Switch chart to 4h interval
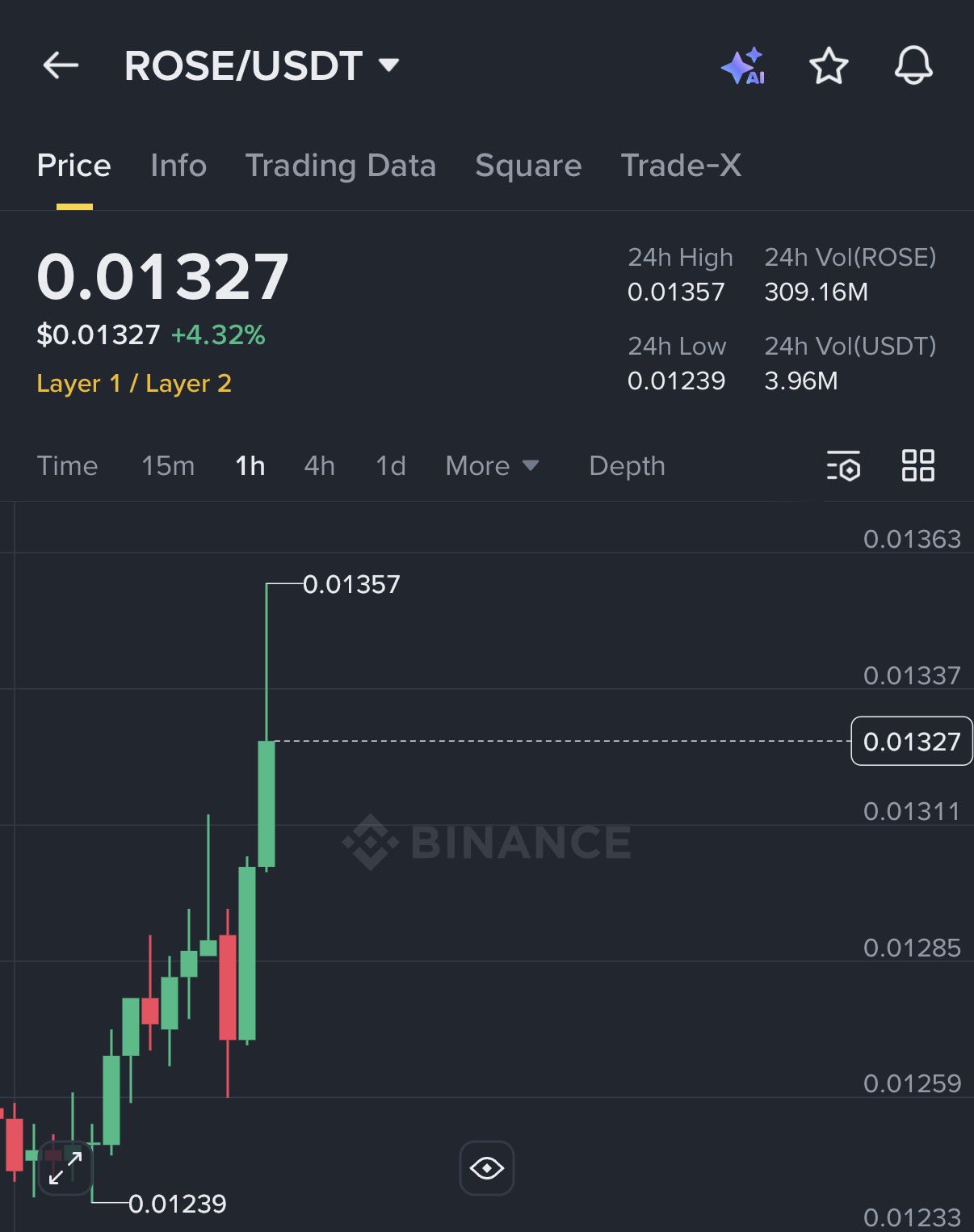This screenshot has height=1232, width=974. click(x=319, y=466)
